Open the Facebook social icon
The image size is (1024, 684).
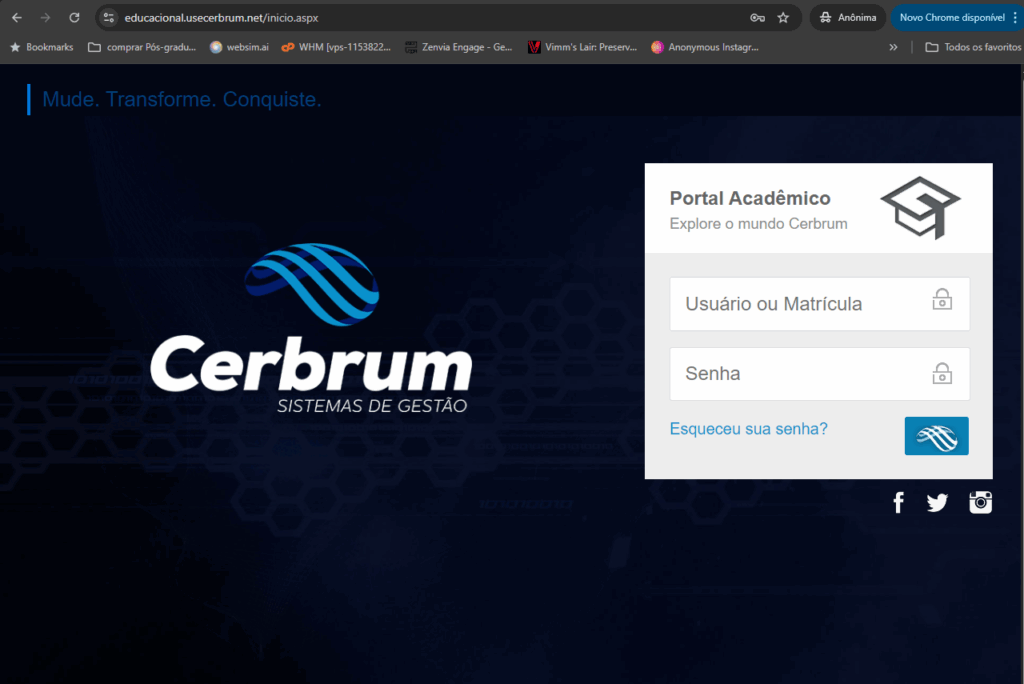pyautogui.click(x=899, y=502)
